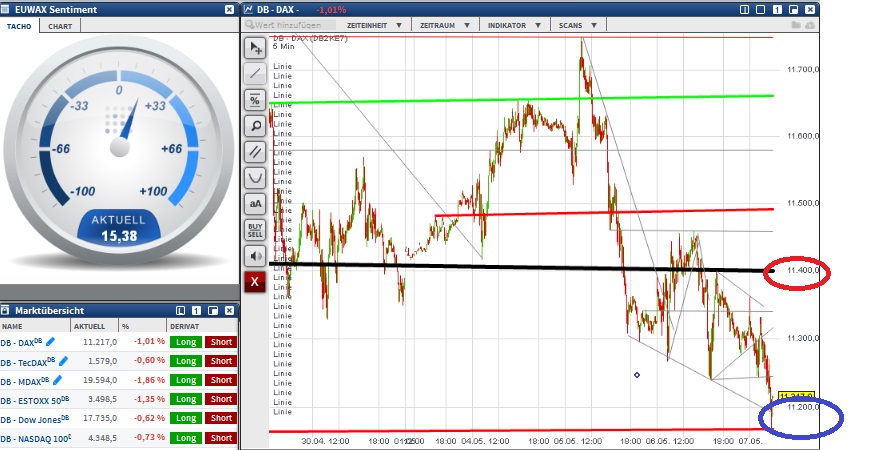880x450 pixels.
Task: Click the detach window icon in DAX chart header
Action: pos(794,10)
